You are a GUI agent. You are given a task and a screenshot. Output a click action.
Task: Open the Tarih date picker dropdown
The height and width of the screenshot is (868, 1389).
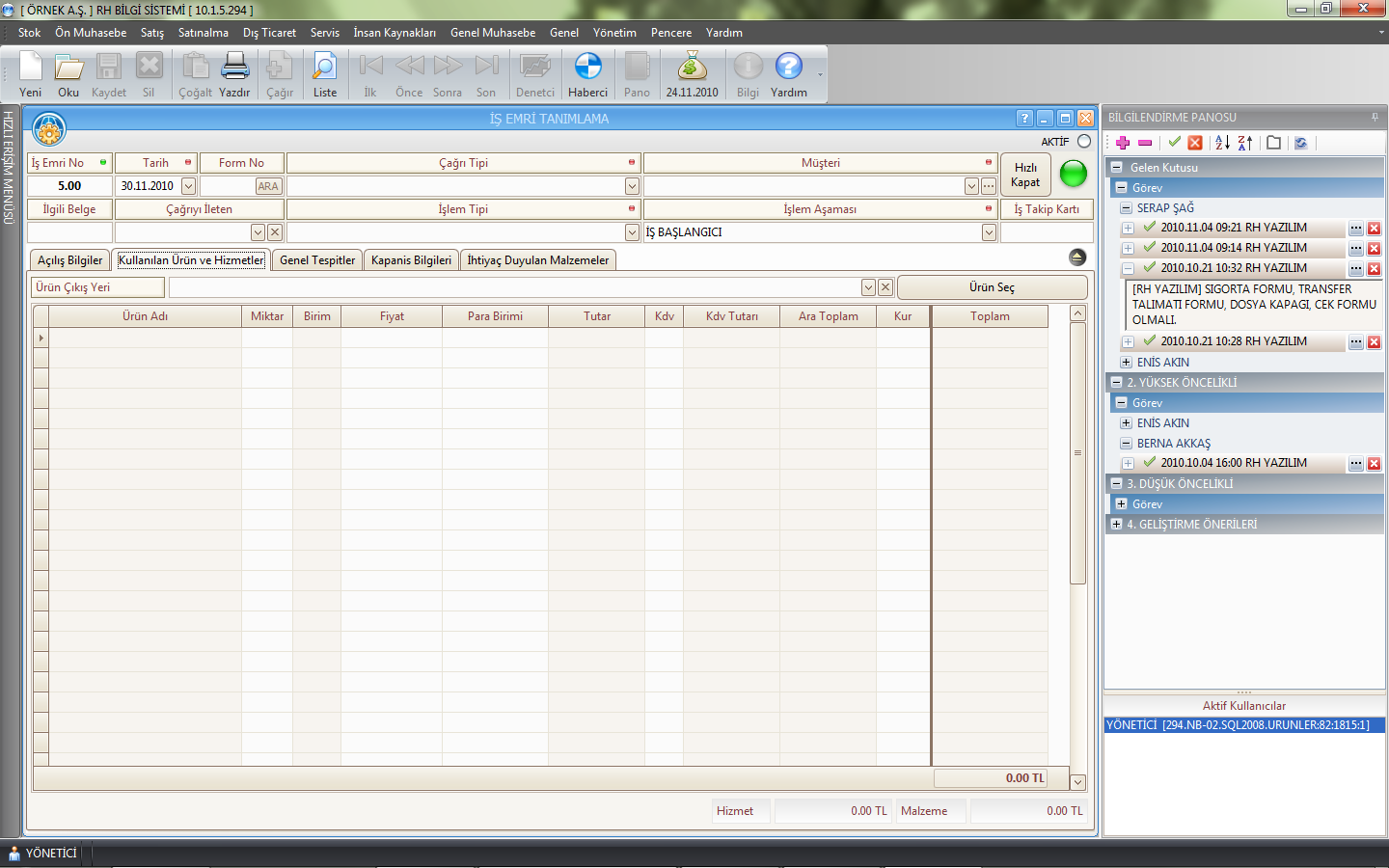[x=188, y=186]
